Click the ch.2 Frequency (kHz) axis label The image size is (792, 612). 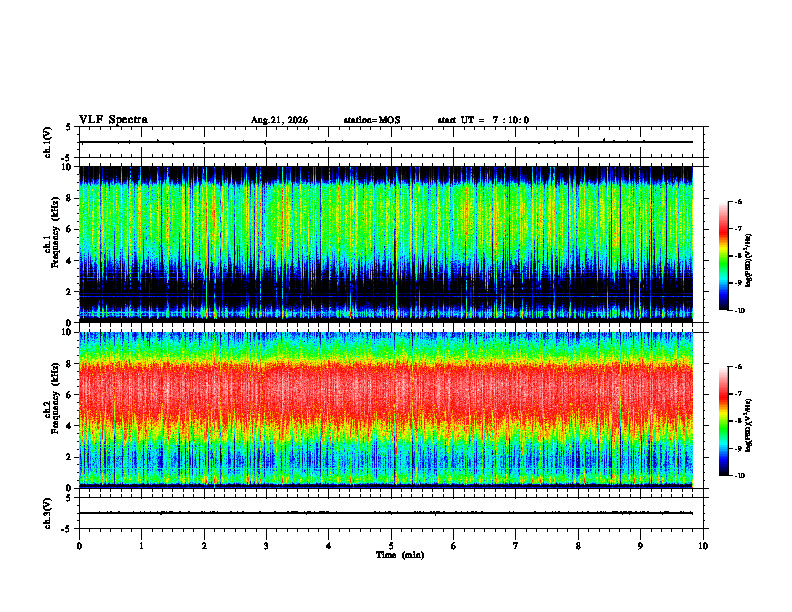point(51,409)
